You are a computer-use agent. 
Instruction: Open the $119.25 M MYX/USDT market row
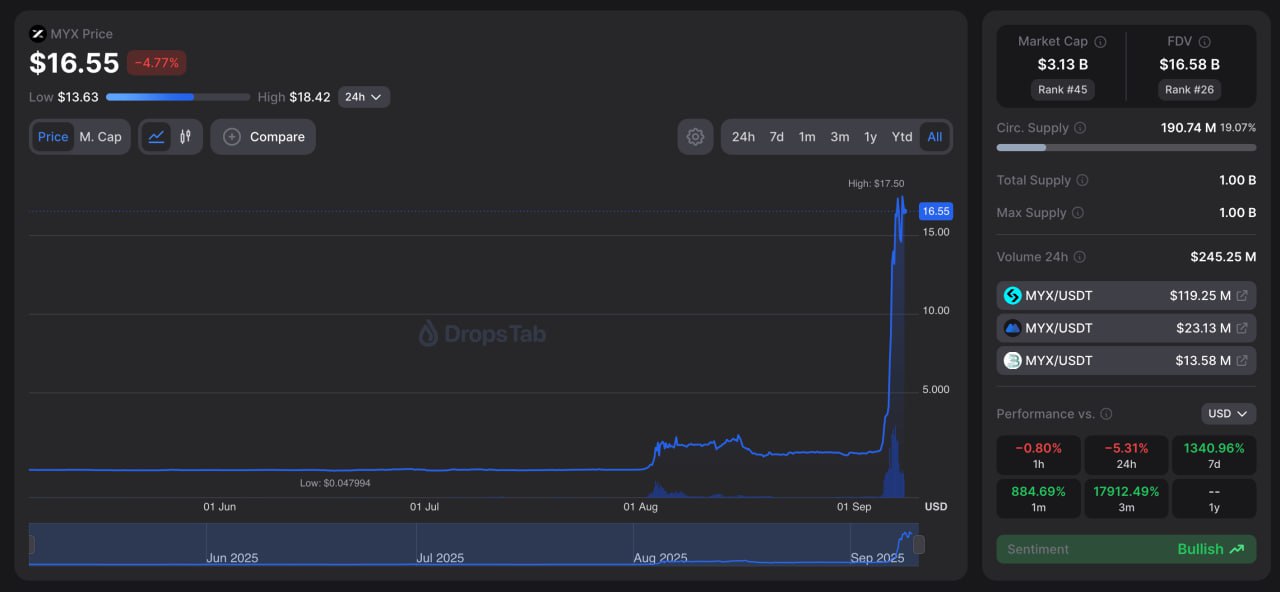[x=1126, y=296]
